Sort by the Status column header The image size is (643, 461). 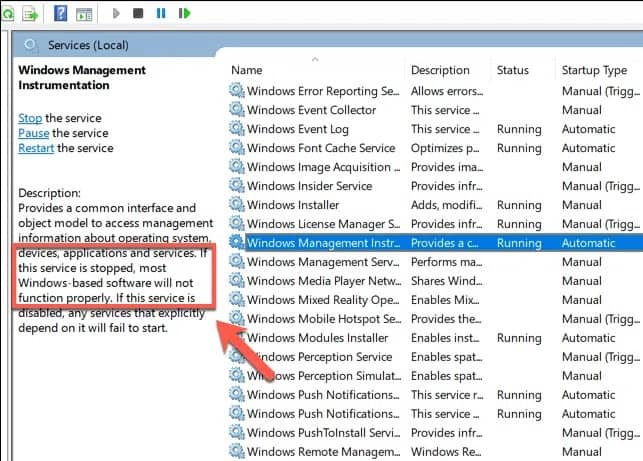[x=513, y=70]
